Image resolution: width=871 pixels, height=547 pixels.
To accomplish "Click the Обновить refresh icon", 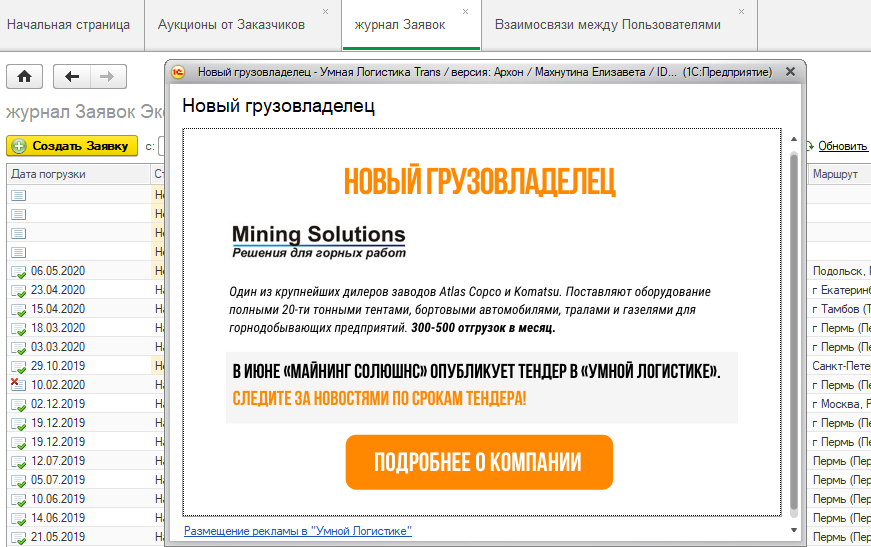I will (x=810, y=145).
